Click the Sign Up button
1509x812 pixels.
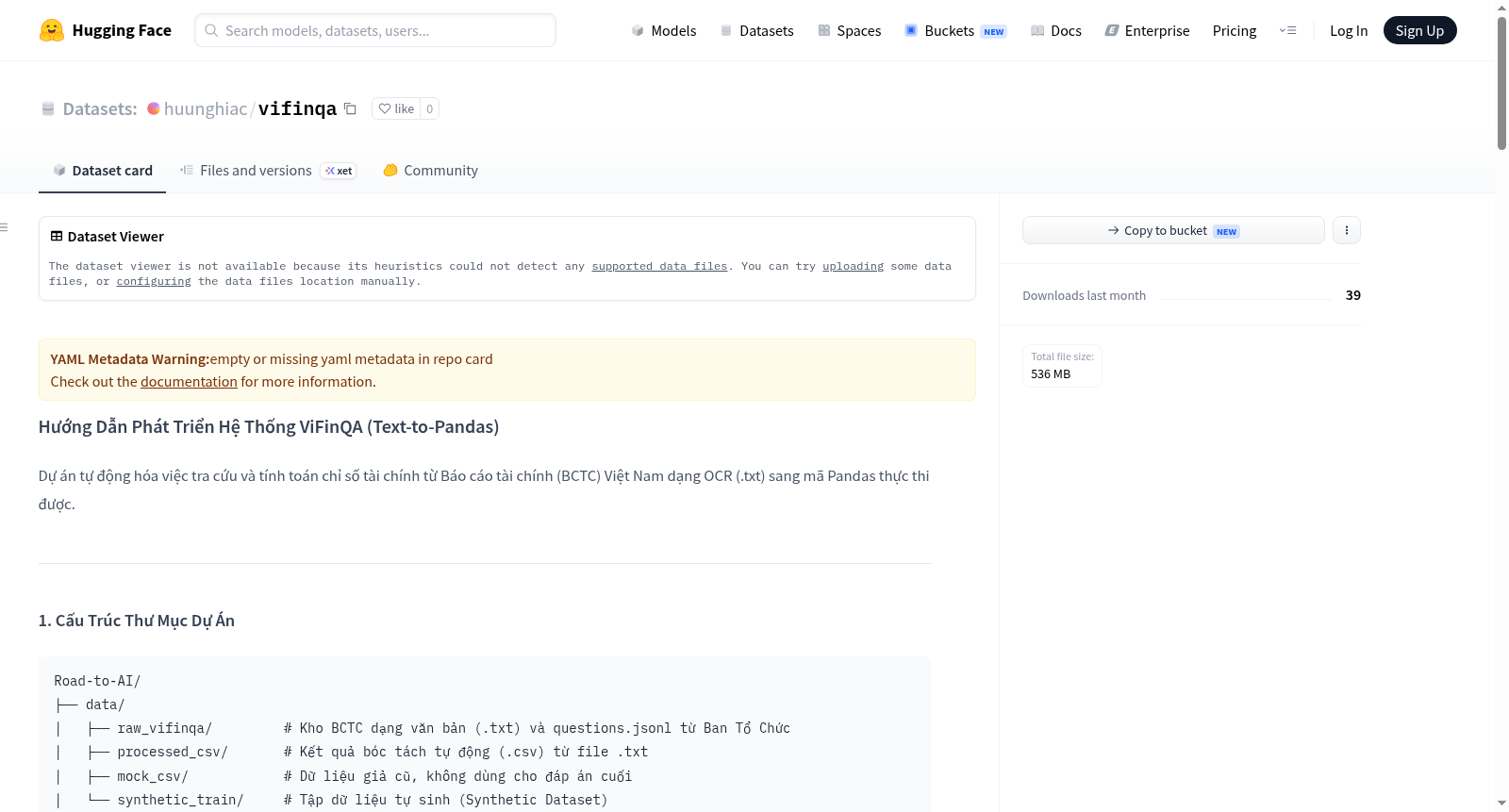pos(1420,30)
